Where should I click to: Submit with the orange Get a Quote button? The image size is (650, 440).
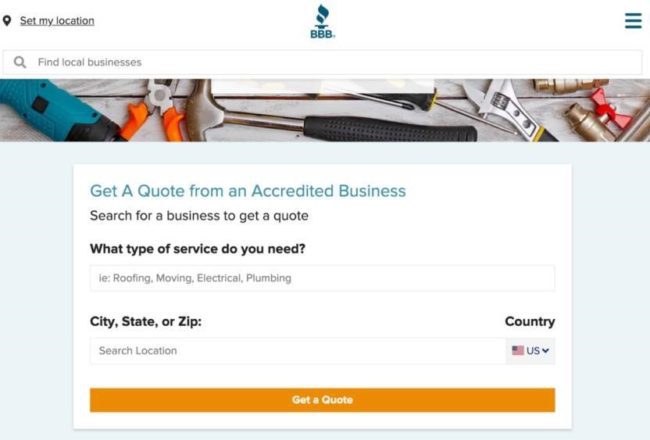pos(323,400)
